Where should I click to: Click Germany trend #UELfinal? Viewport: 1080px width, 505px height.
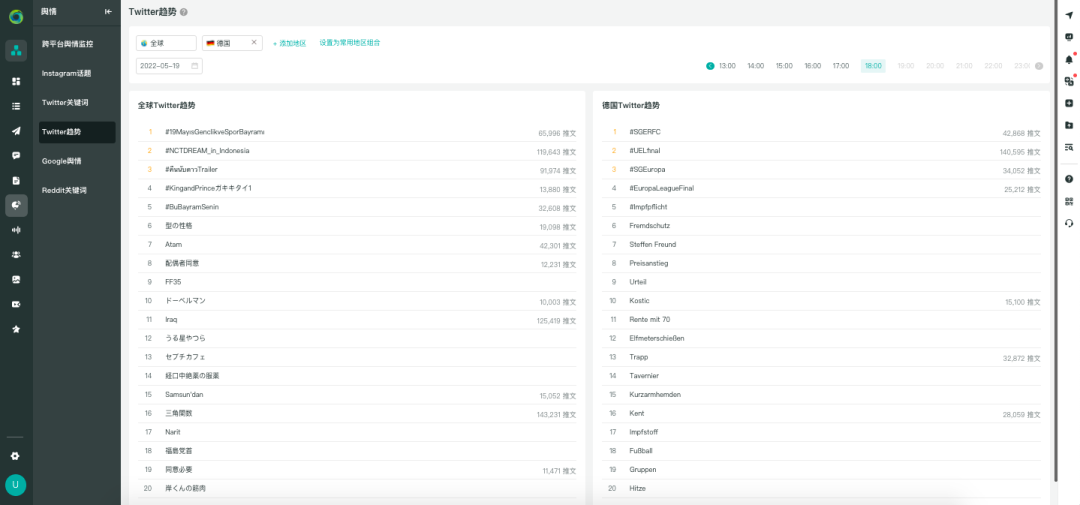(x=644, y=151)
